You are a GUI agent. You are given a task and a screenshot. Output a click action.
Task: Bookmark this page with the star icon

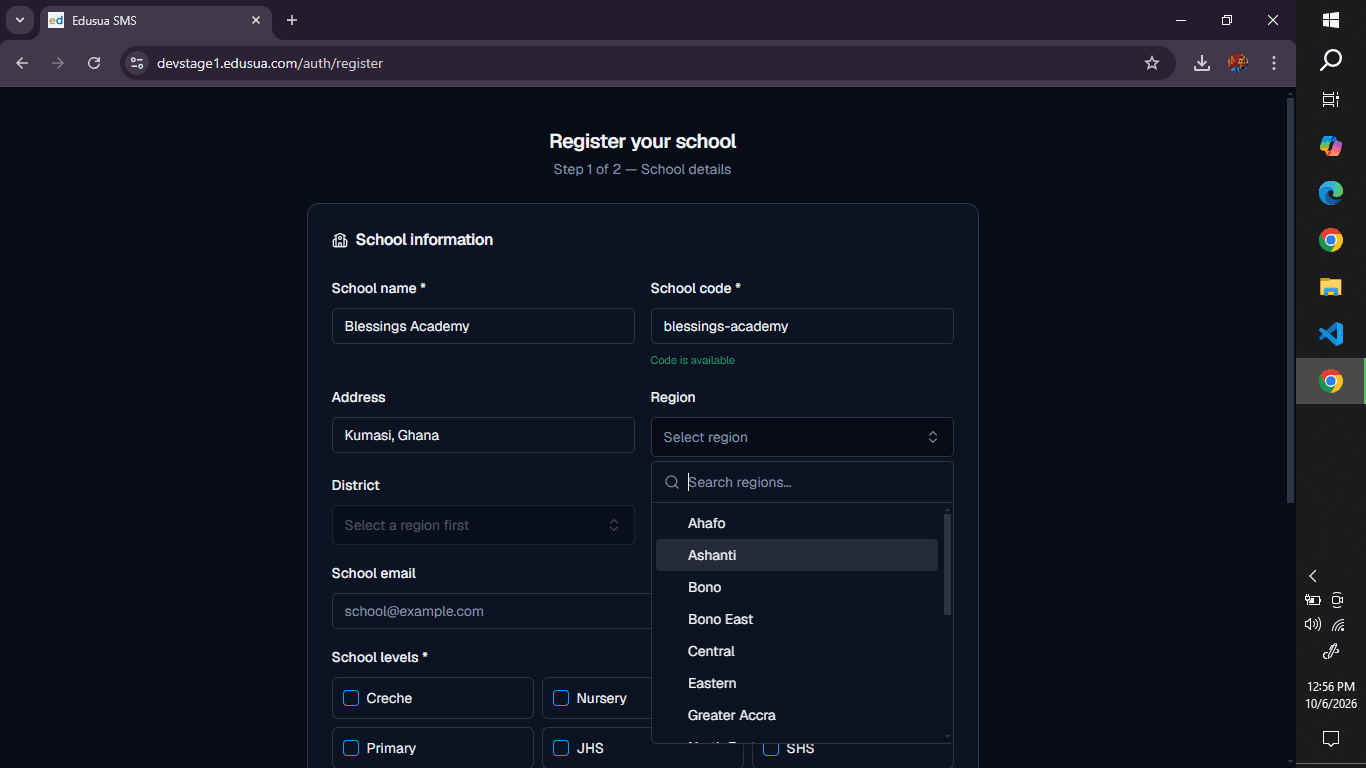tap(1152, 63)
